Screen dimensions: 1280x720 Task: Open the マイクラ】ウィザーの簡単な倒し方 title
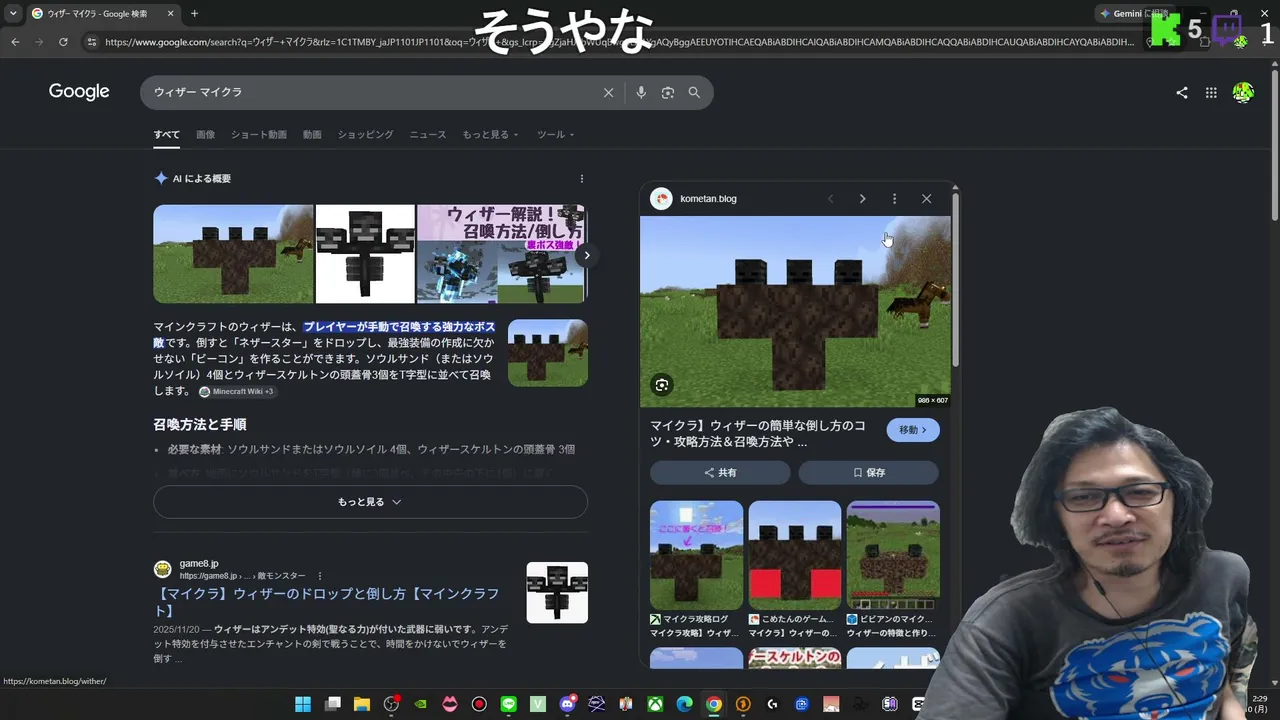[x=758, y=433]
